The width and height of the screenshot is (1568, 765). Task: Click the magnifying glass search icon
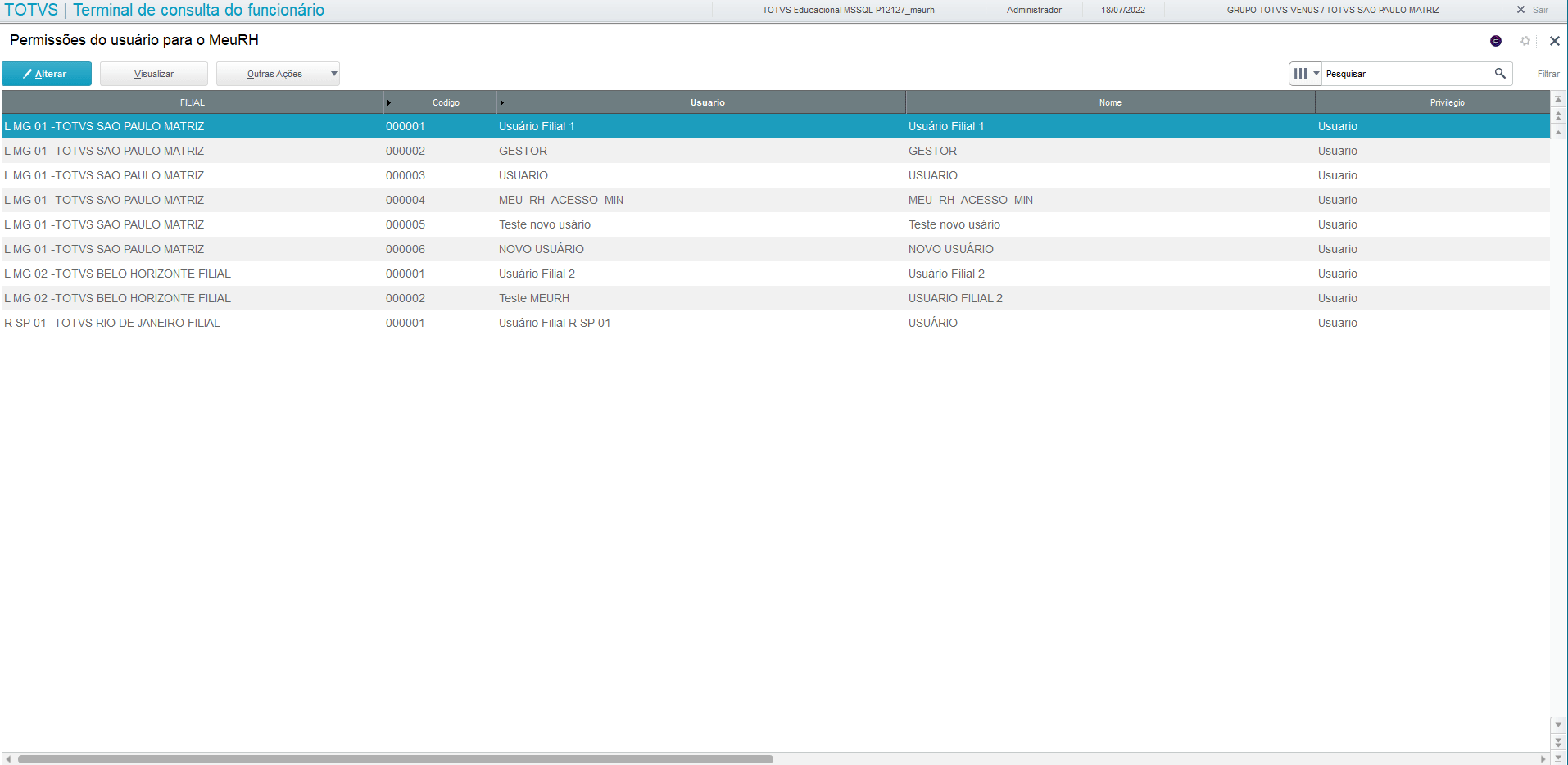click(1500, 73)
